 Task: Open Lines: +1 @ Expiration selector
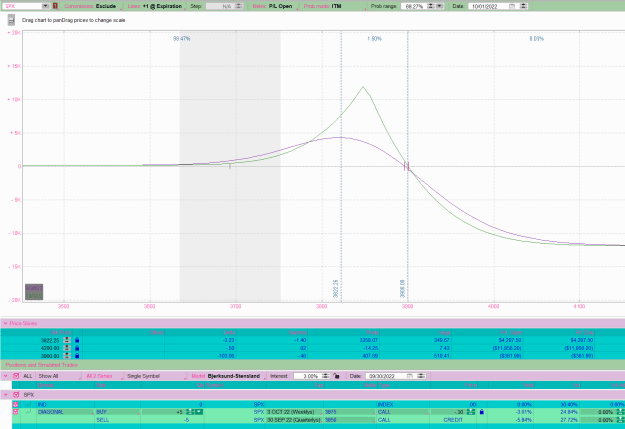[155, 6]
